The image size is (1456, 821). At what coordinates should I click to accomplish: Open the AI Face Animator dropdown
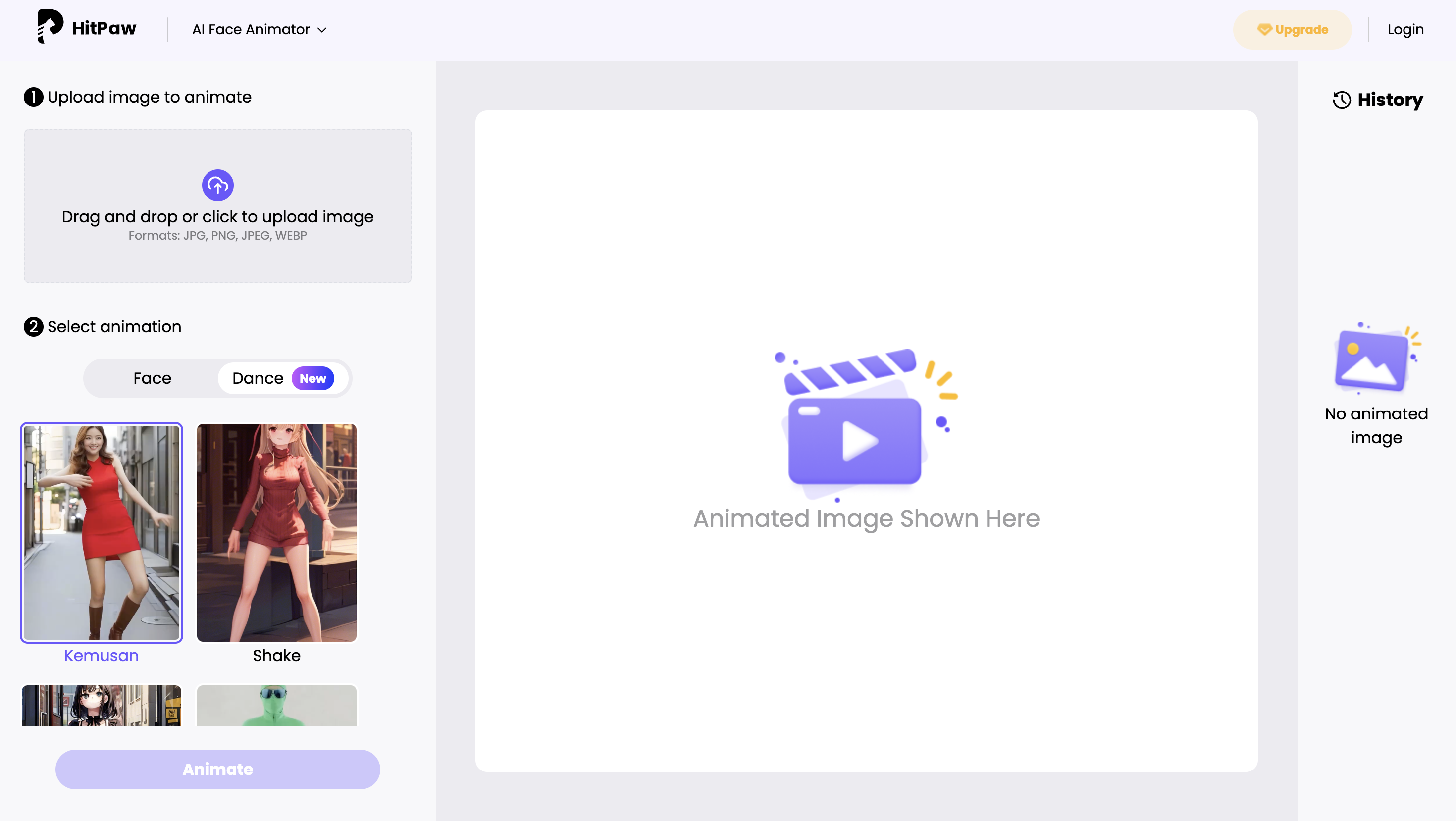[x=259, y=29]
